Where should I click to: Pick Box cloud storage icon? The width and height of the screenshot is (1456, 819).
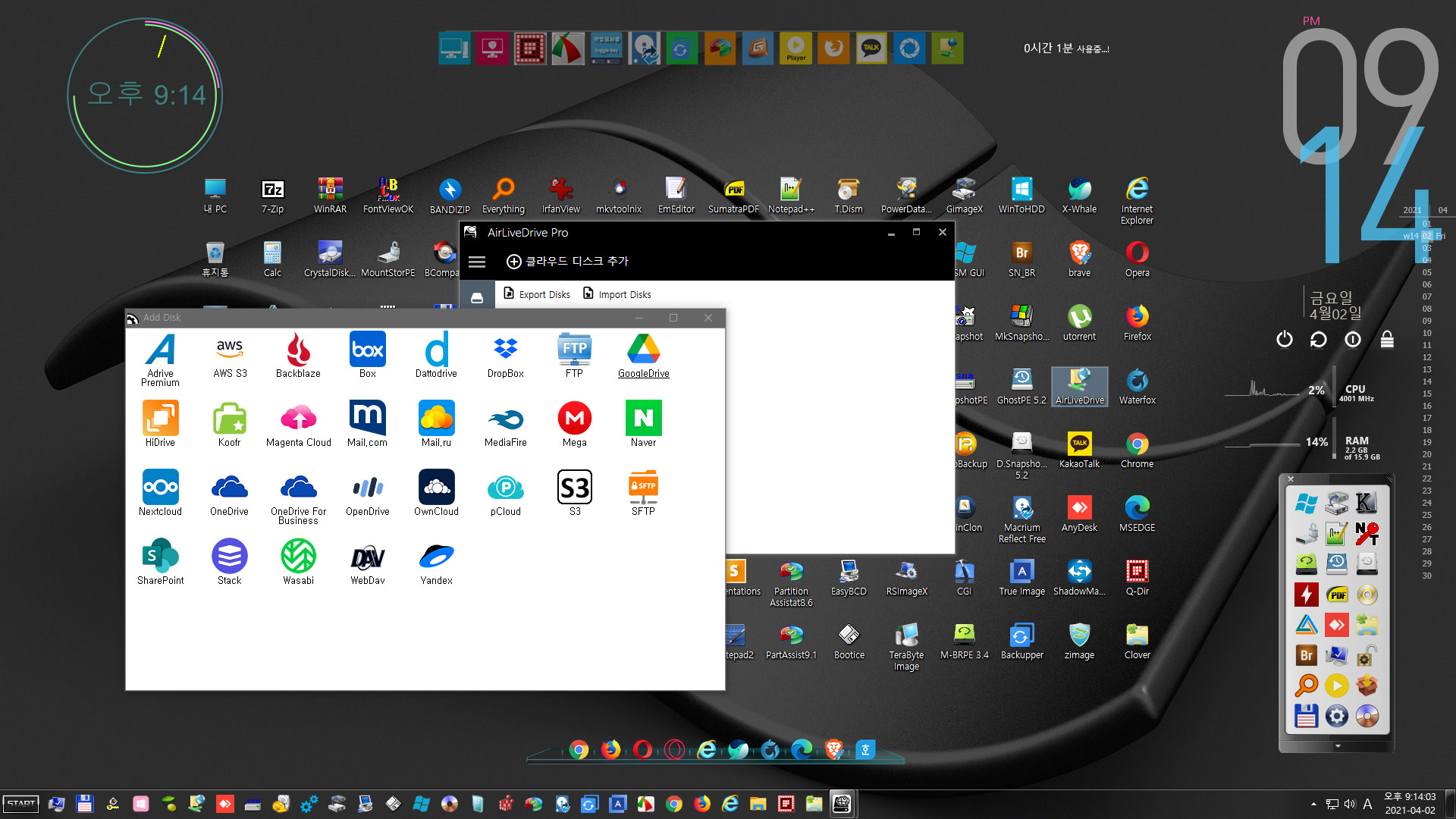(x=368, y=355)
